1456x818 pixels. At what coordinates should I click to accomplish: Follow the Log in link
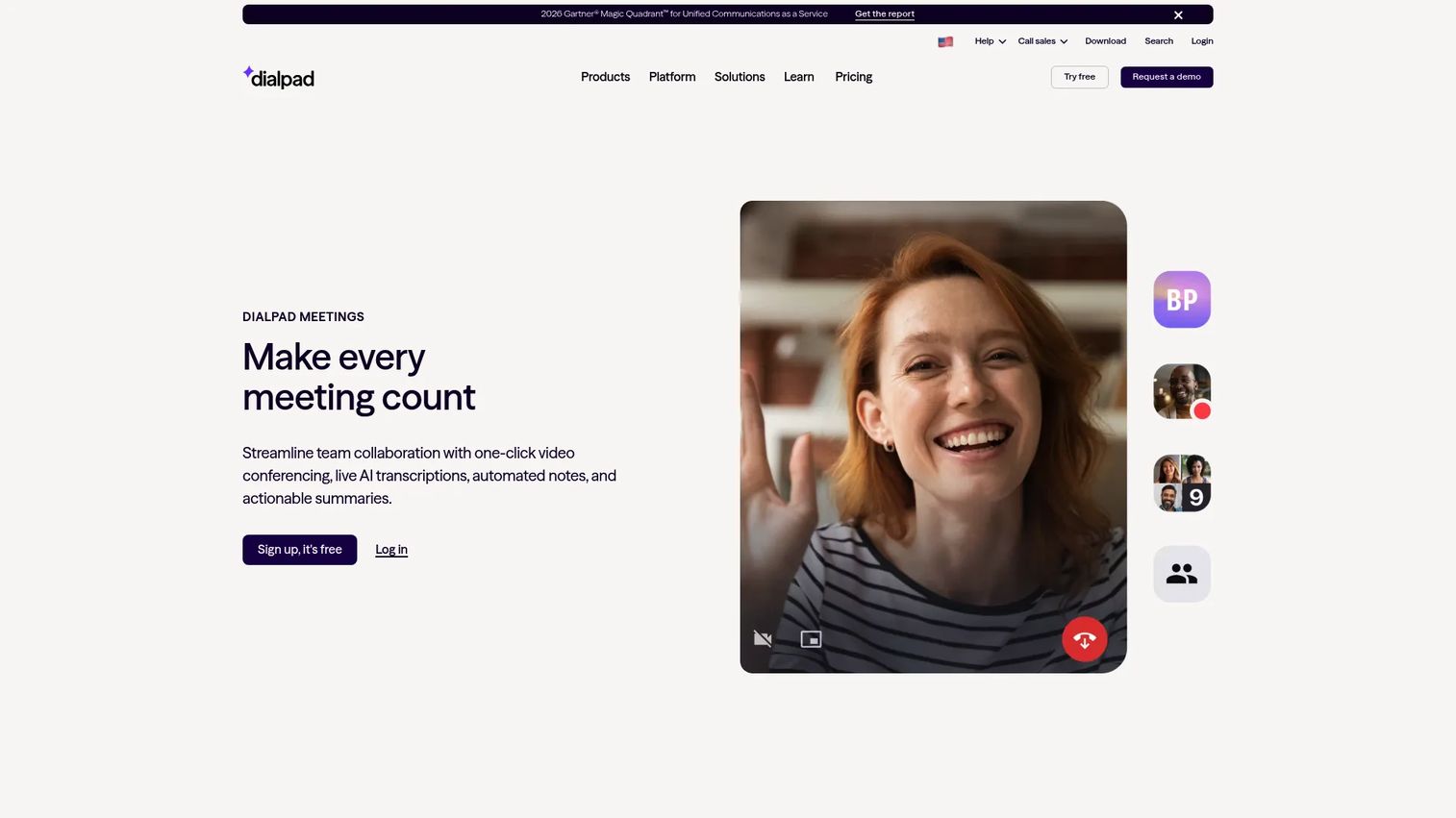pyautogui.click(x=391, y=550)
